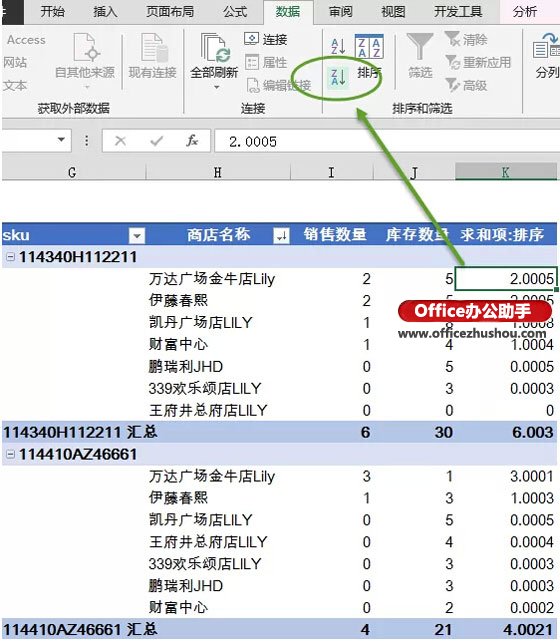The width and height of the screenshot is (560, 642).
Task: Select column G header
Action: [x=72, y=173]
